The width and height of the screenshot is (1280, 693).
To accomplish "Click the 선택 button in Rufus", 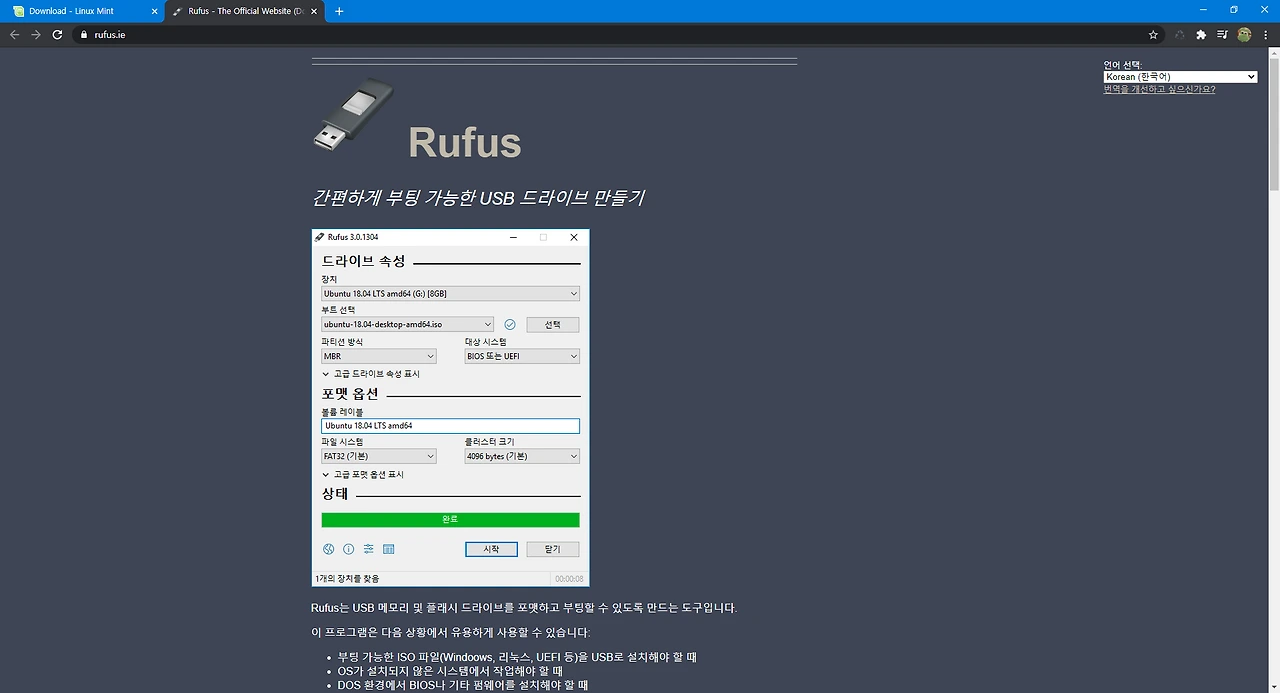I will (553, 325).
